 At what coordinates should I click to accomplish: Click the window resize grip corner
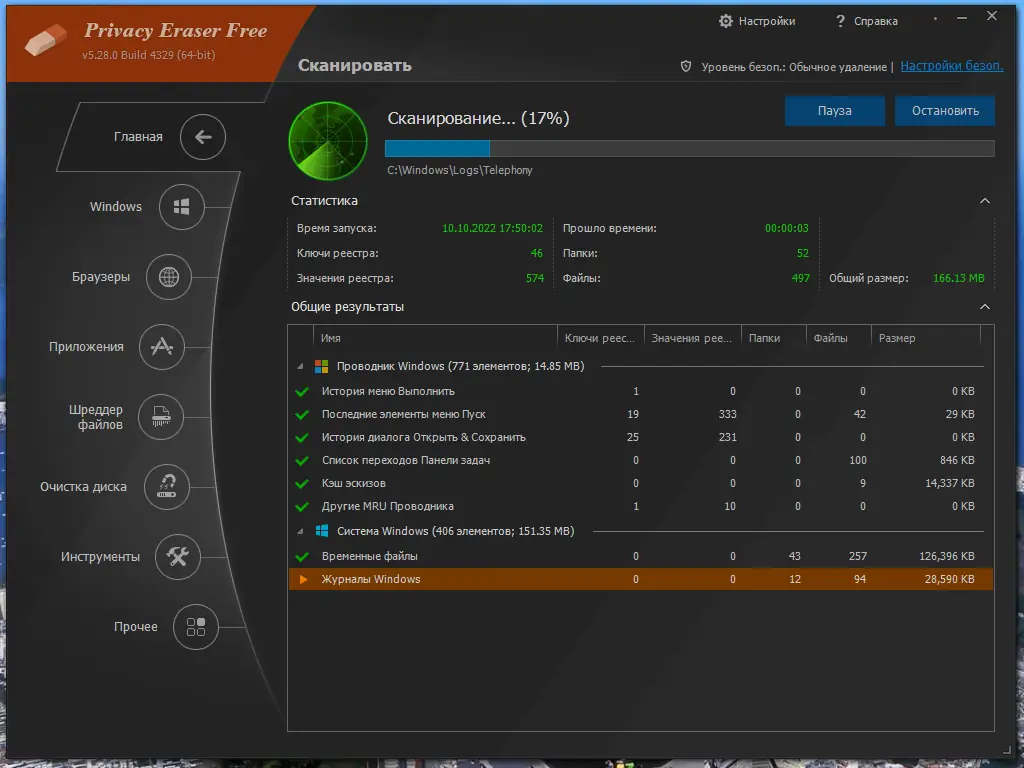[x=1006, y=751]
